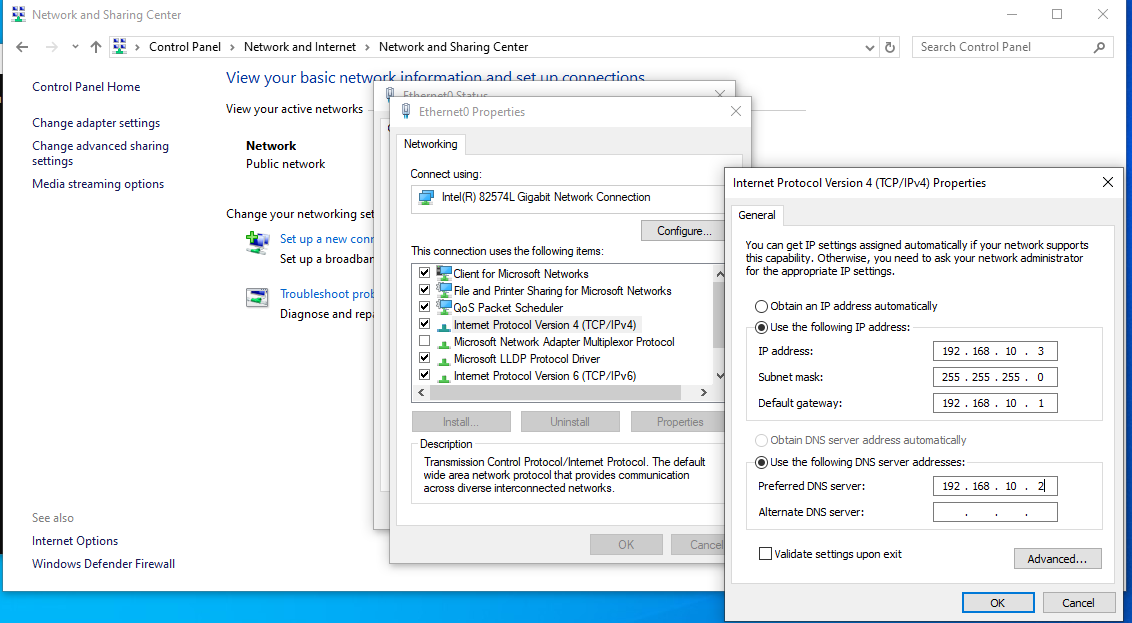Click the Uninstall button

point(570,422)
